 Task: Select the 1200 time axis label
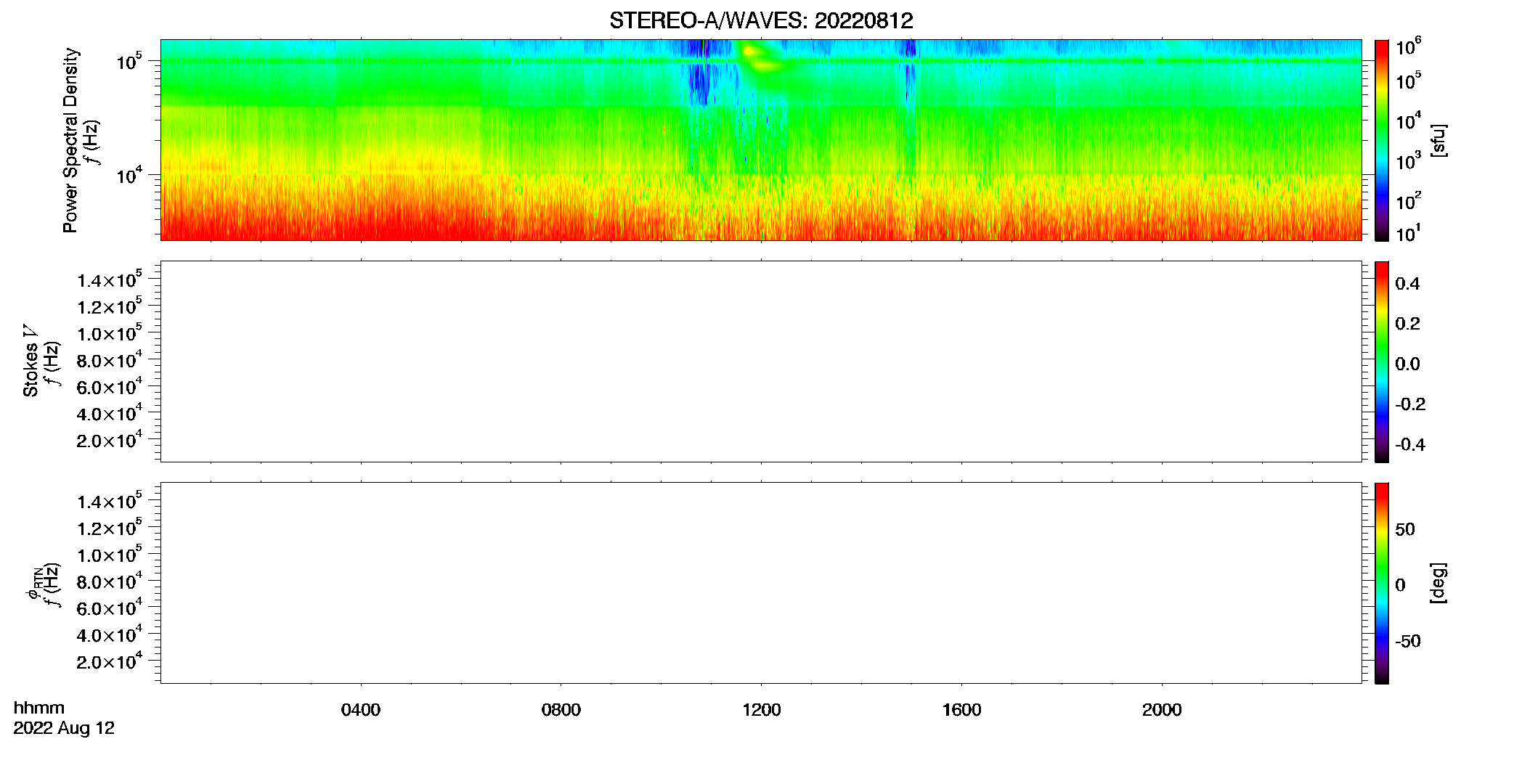(x=762, y=710)
